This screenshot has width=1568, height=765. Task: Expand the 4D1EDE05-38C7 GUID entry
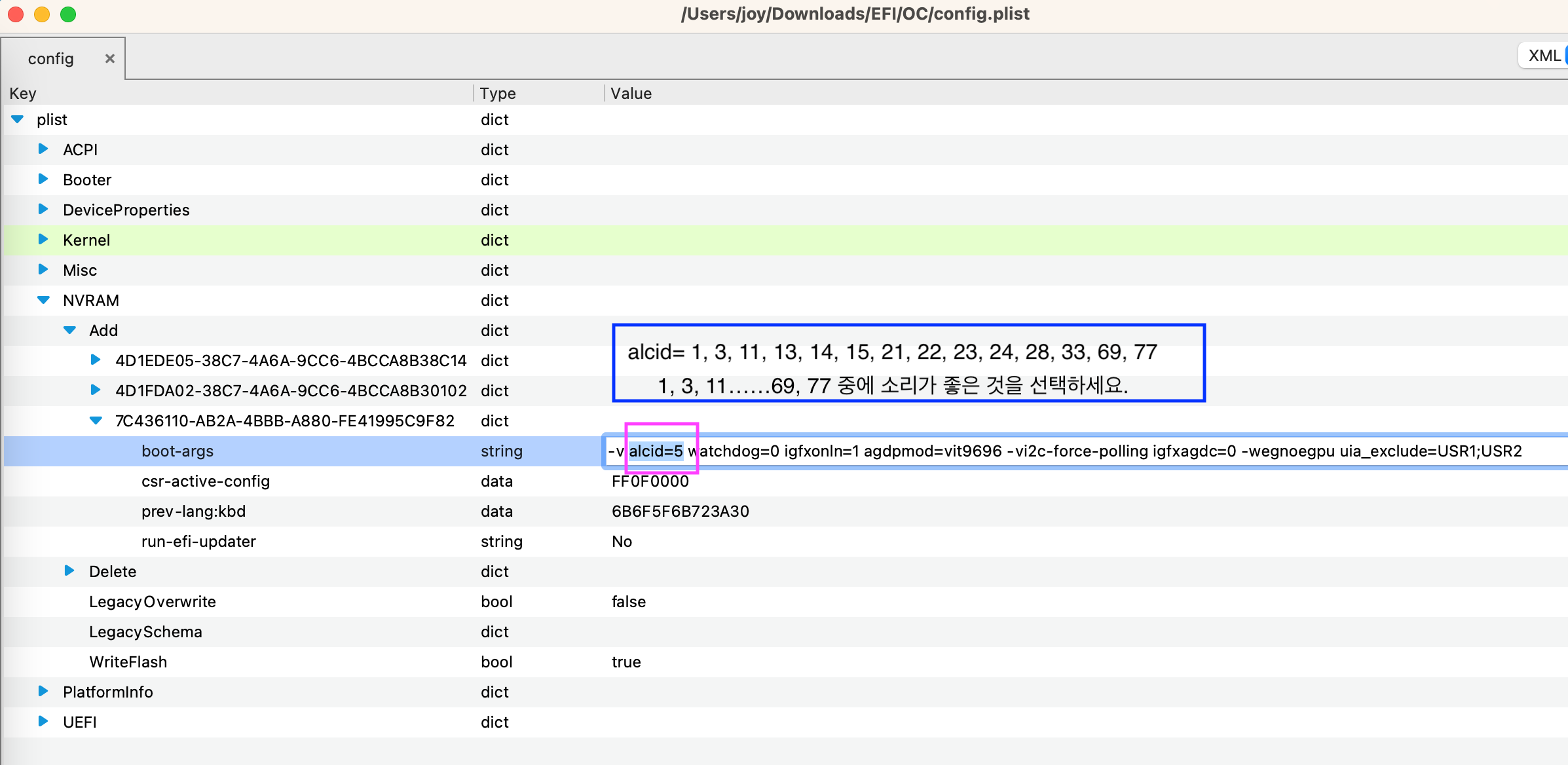tap(96, 360)
